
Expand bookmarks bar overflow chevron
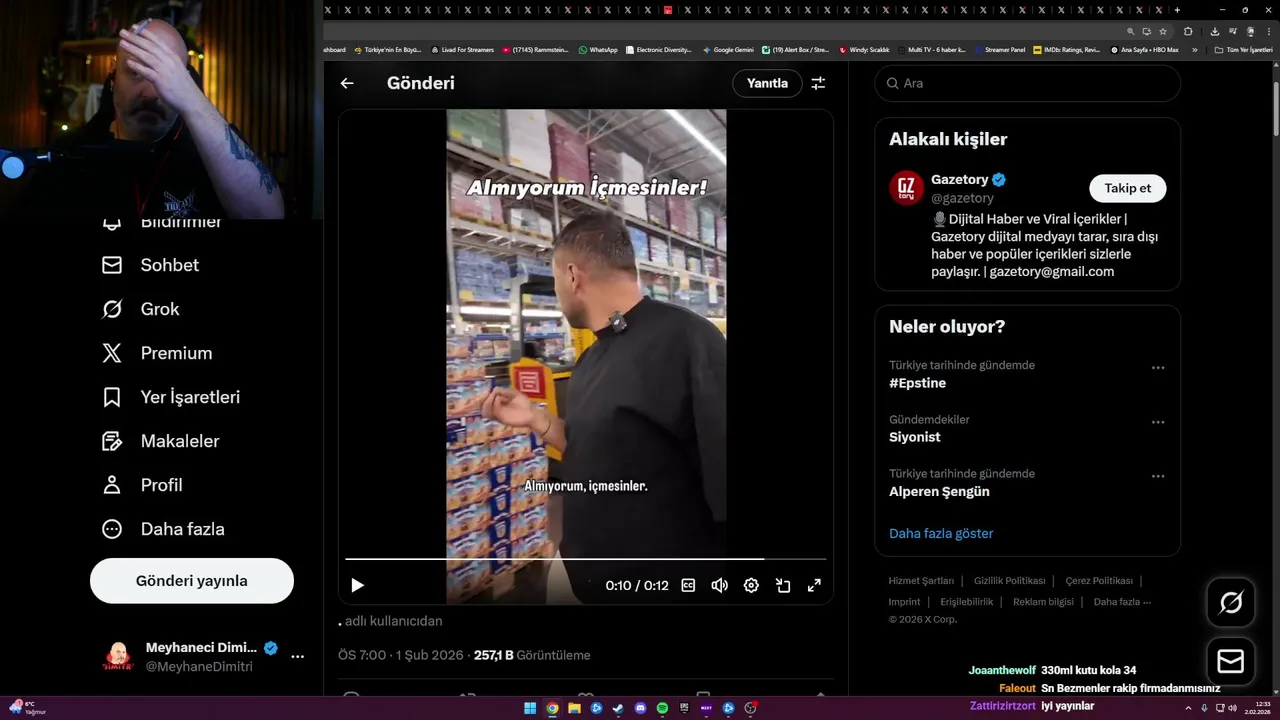click(x=1194, y=49)
